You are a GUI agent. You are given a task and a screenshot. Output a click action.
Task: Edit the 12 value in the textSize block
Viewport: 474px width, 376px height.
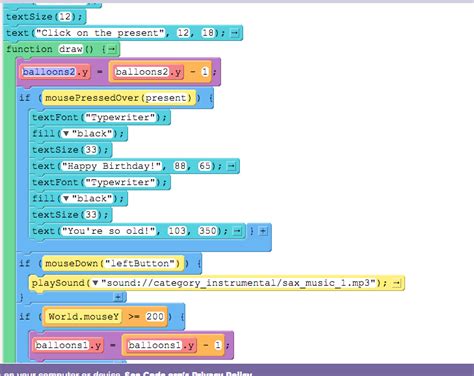click(x=65, y=17)
